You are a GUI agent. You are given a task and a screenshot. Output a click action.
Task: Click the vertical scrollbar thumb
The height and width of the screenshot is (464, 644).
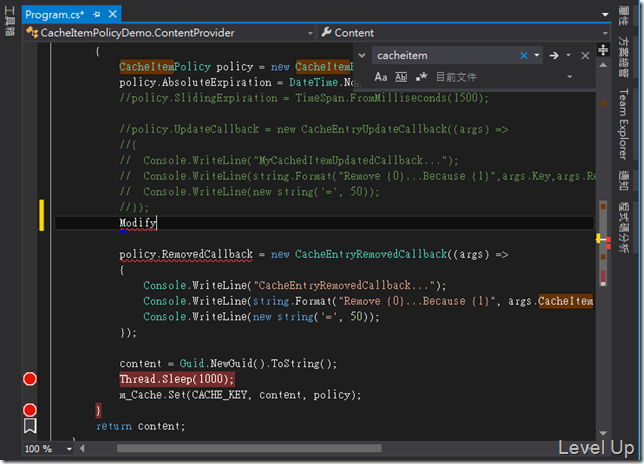[x=603, y=242]
